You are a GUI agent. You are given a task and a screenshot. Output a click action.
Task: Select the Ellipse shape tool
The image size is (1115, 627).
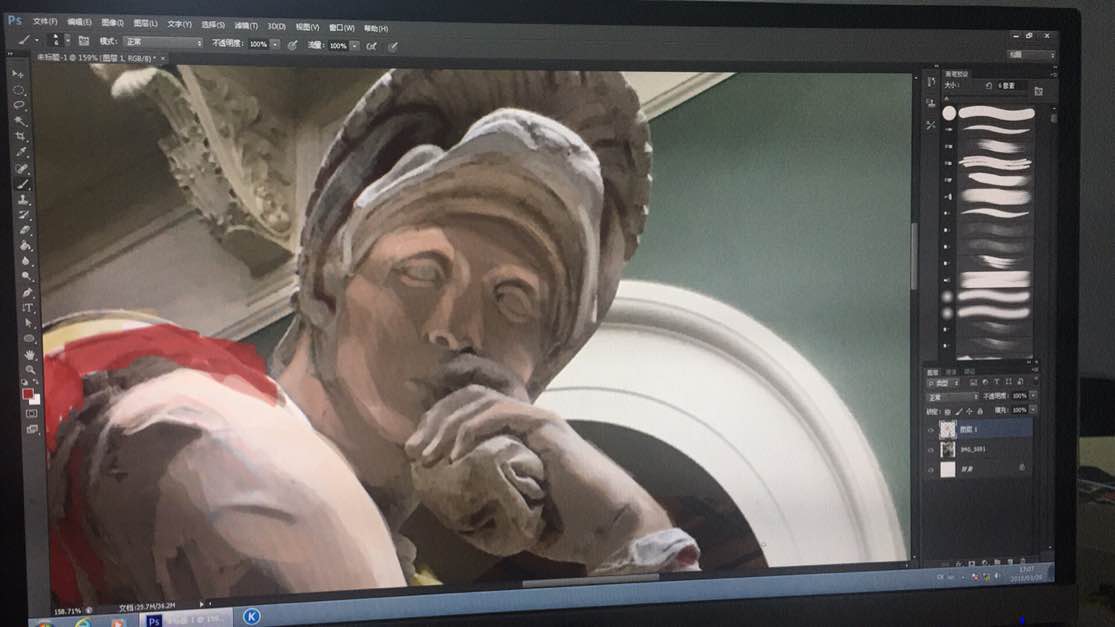pyautogui.click(x=29, y=339)
